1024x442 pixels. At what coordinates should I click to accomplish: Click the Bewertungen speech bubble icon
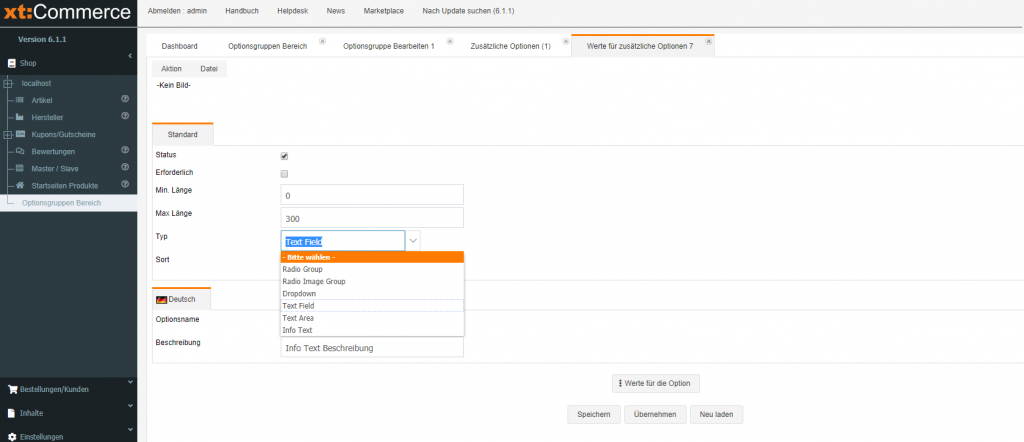pos(20,151)
